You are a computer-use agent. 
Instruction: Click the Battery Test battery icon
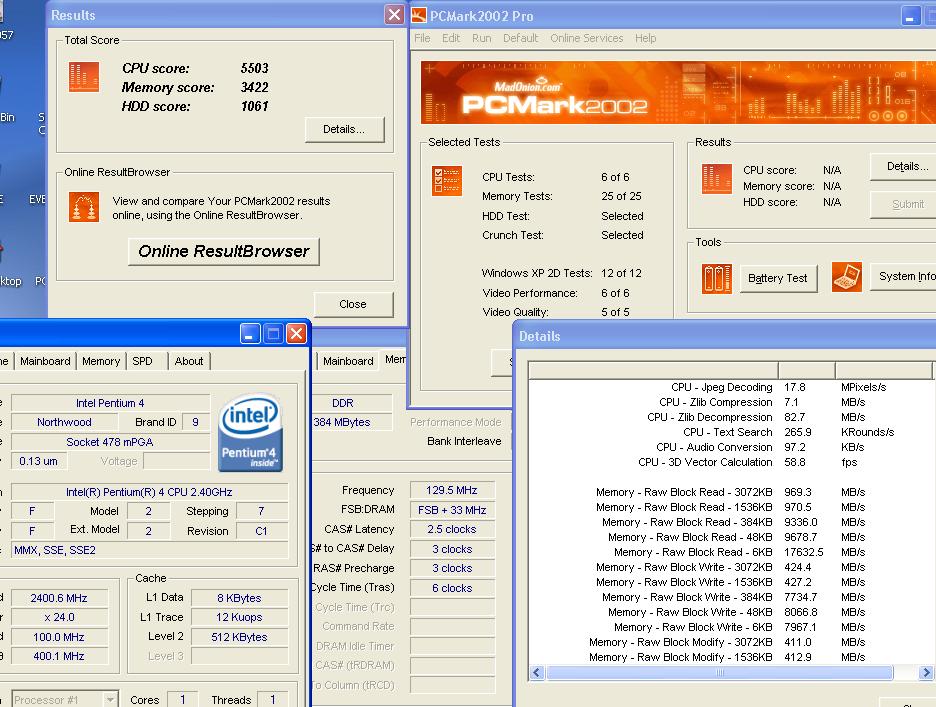(717, 278)
